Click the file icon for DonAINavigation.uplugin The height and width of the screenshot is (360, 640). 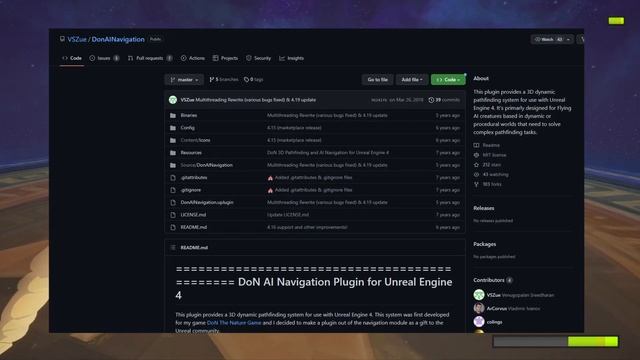[x=173, y=202]
